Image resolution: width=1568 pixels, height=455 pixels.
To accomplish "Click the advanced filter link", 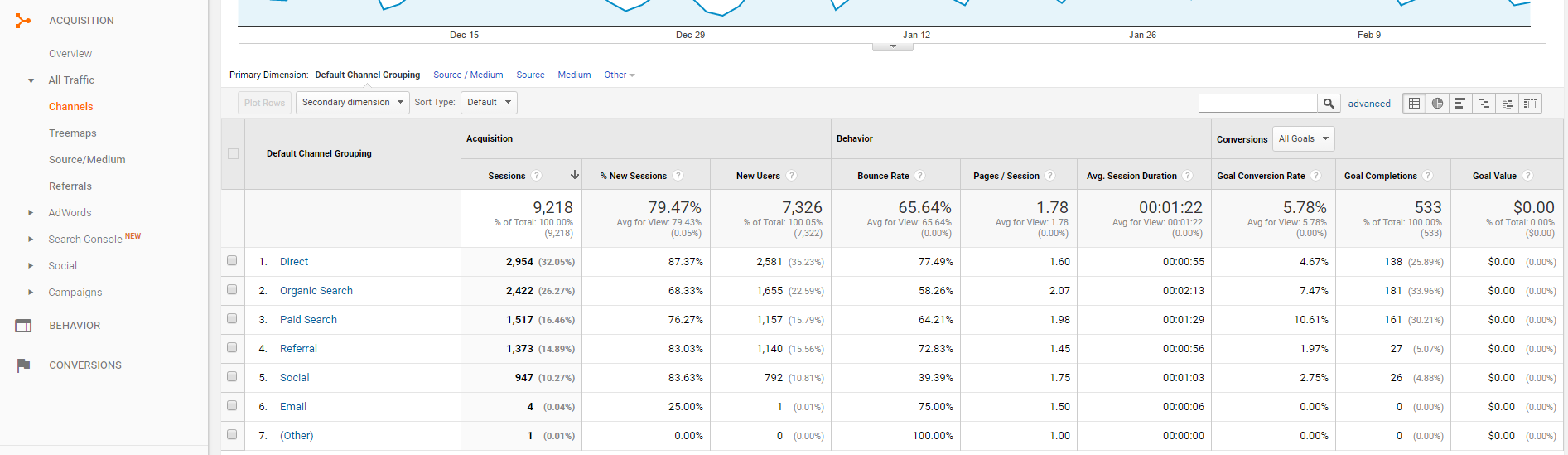I will pos(1369,104).
